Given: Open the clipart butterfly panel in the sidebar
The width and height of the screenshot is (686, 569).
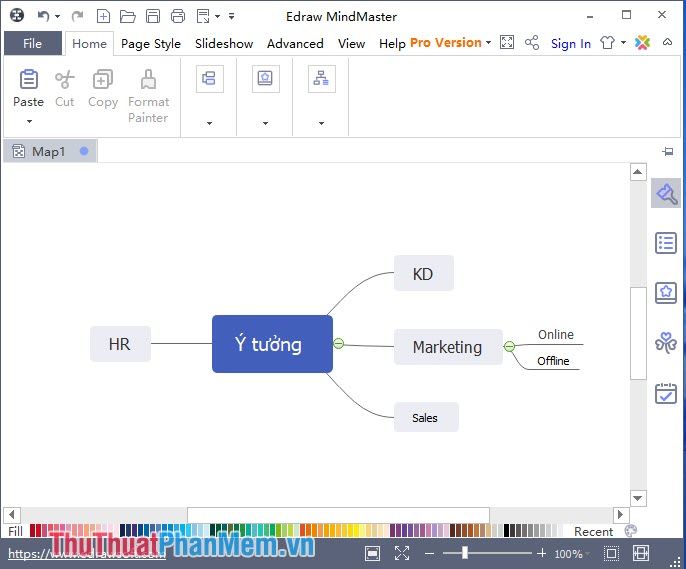Looking at the screenshot, I should coord(665,343).
